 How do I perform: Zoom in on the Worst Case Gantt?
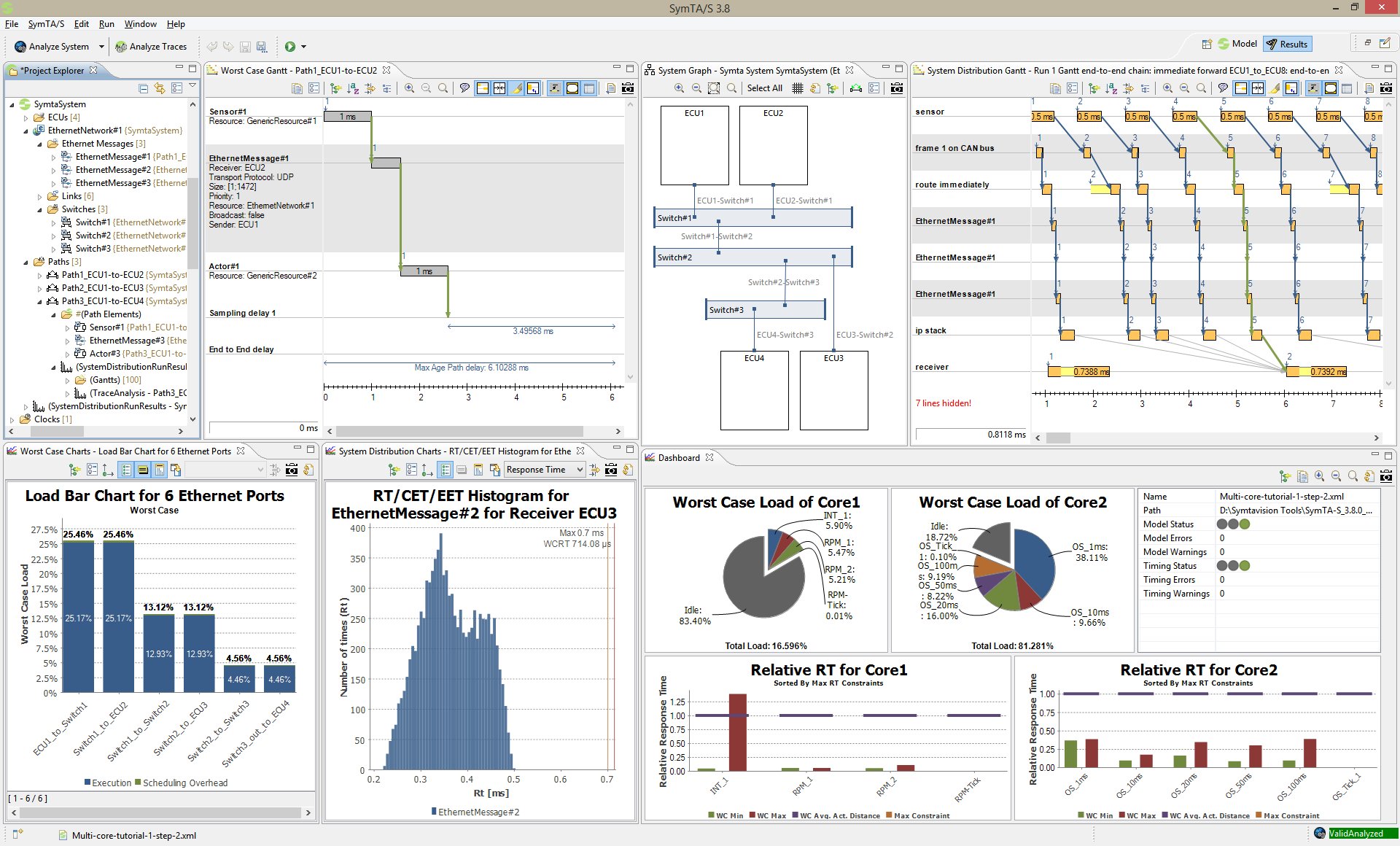tap(410, 88)
